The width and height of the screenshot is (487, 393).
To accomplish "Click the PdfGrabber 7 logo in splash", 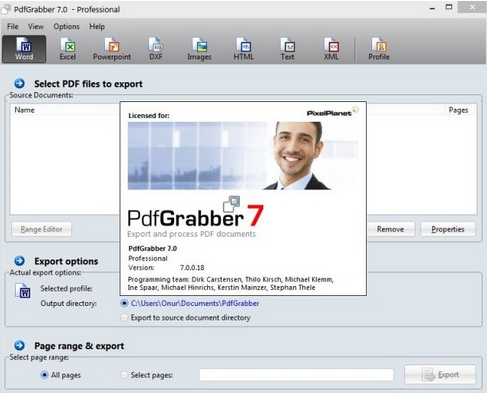I will [196, 213].
